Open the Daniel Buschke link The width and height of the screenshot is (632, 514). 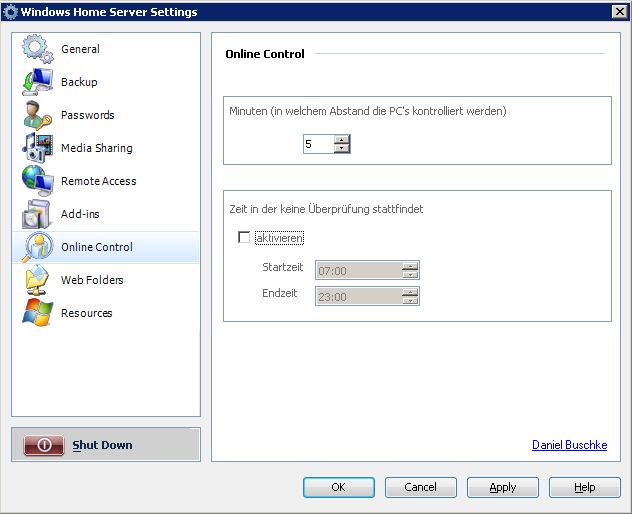tap(570, 445)
